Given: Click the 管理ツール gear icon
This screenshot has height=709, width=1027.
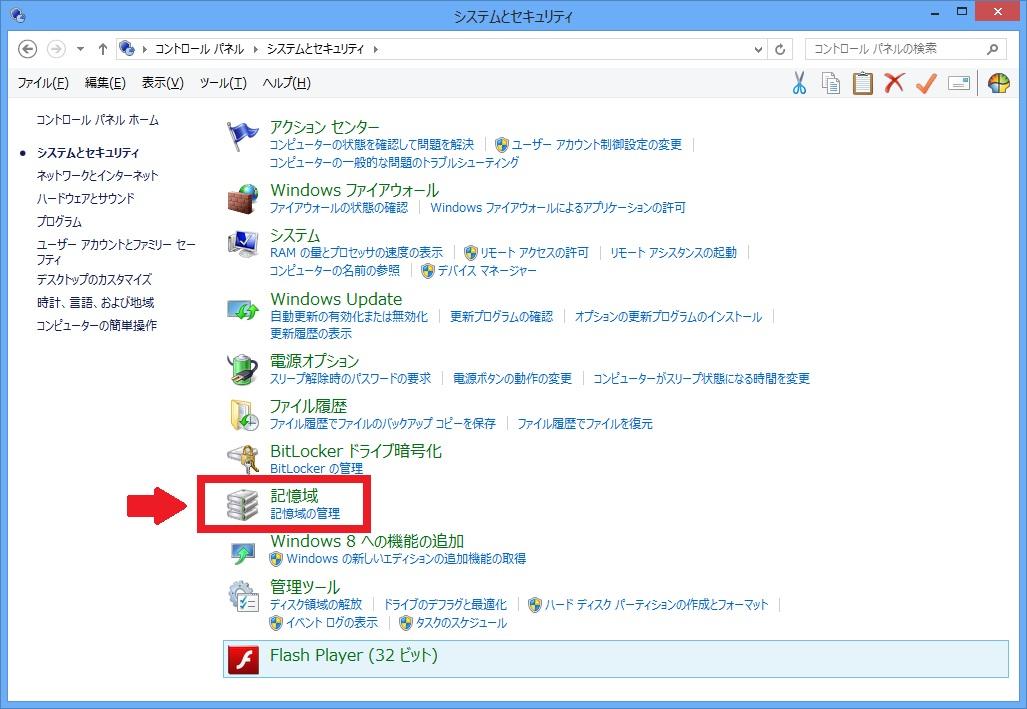Looking at the screenshot, I should point(243,596).
